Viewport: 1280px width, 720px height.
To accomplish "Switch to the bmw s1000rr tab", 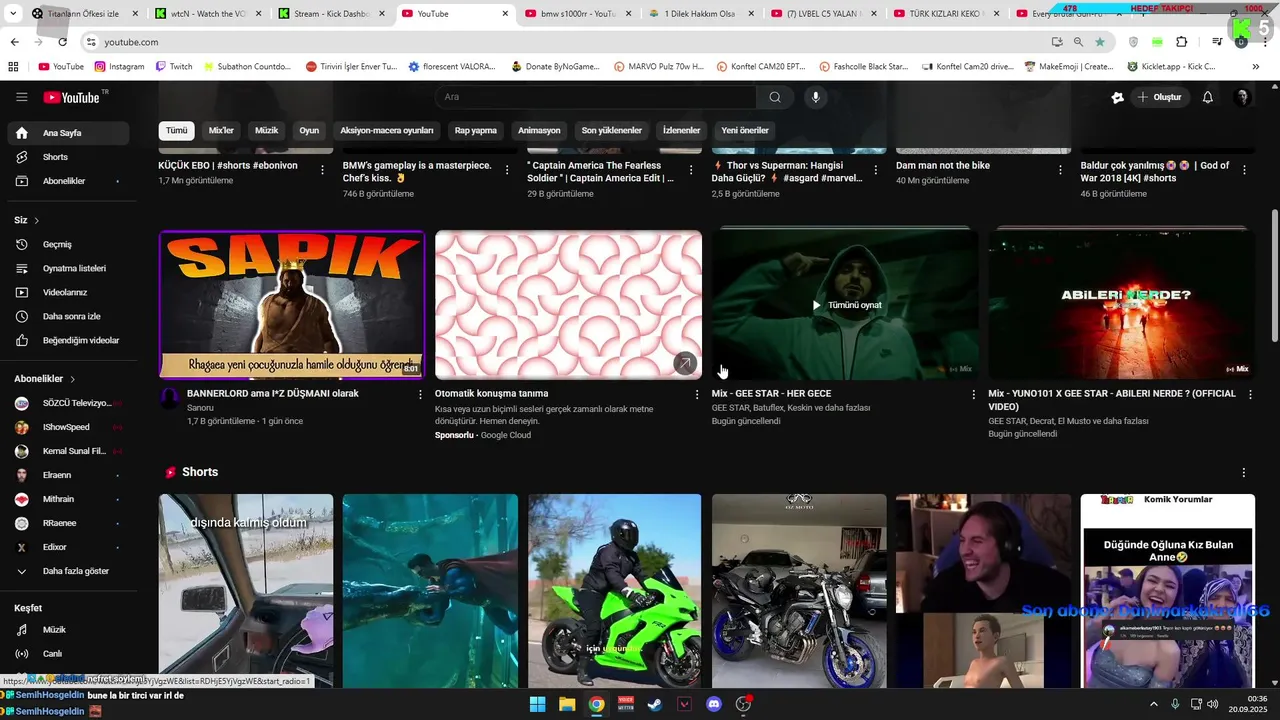I will point(578,14).
